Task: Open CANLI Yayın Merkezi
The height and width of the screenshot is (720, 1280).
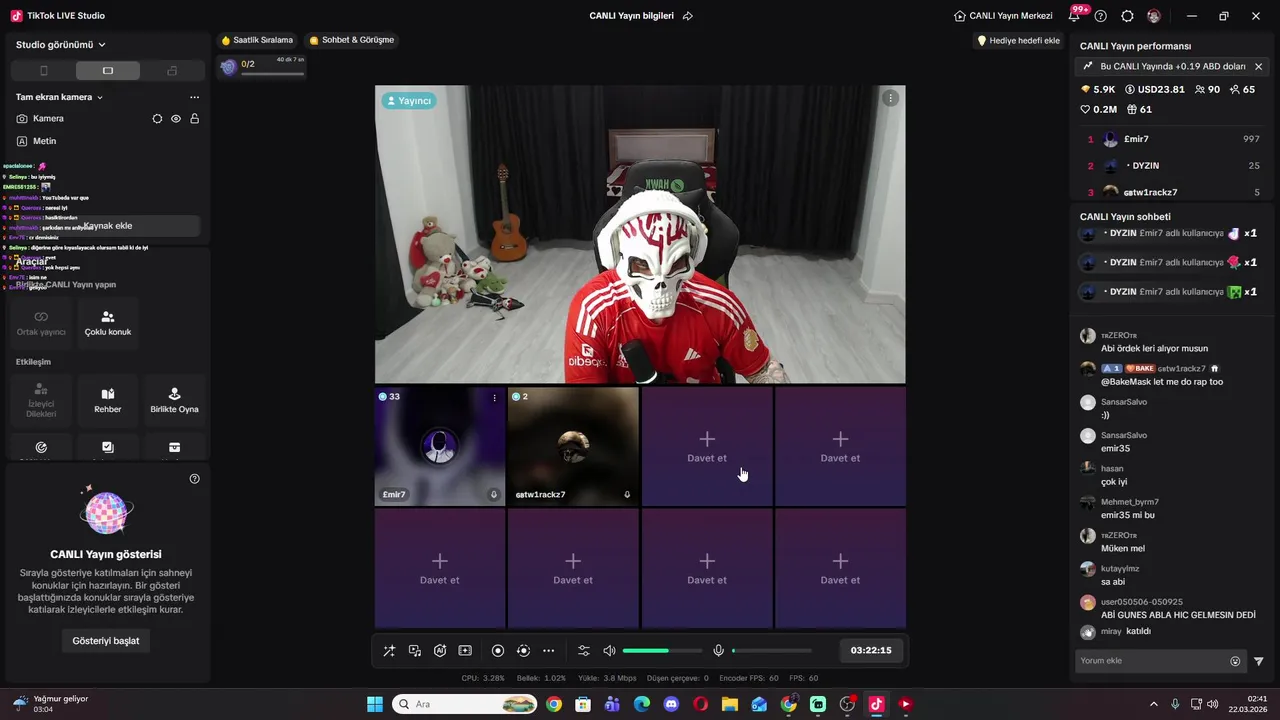Action: [x=1003, y=16]
